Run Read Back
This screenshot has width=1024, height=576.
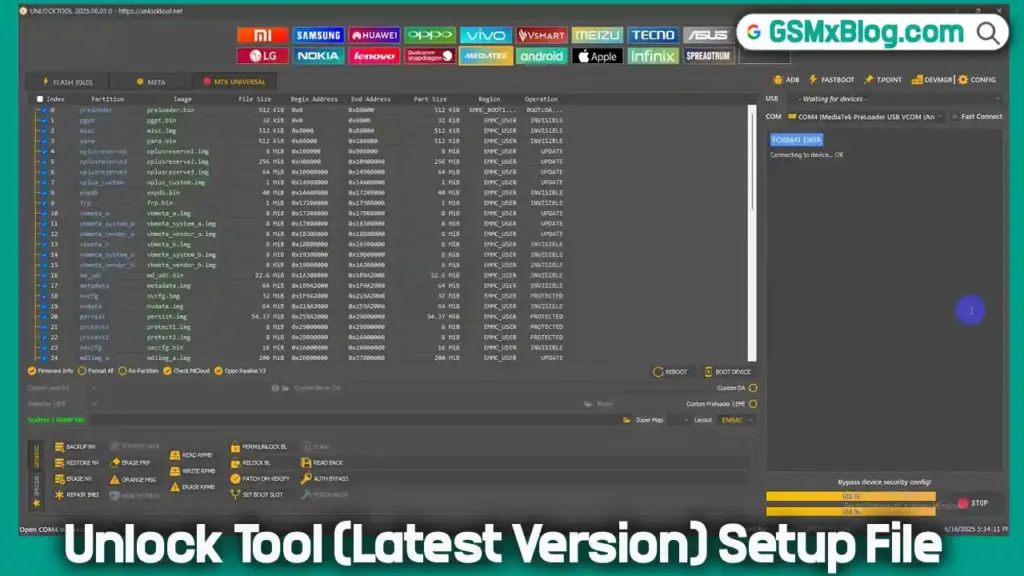[322, 463]
